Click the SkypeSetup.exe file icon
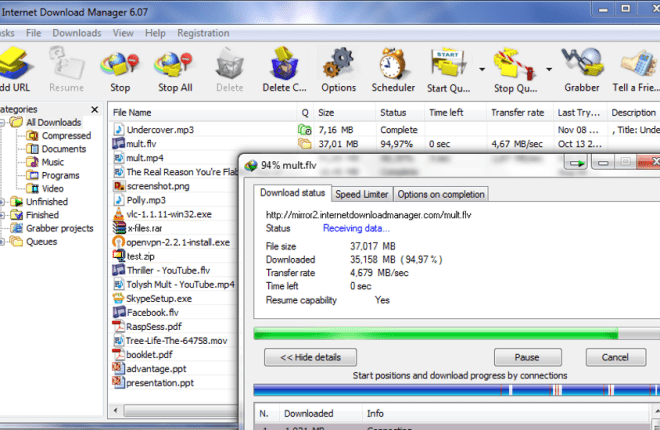Image resolution: width=660 pixels, height=430 pixels. 119,298
